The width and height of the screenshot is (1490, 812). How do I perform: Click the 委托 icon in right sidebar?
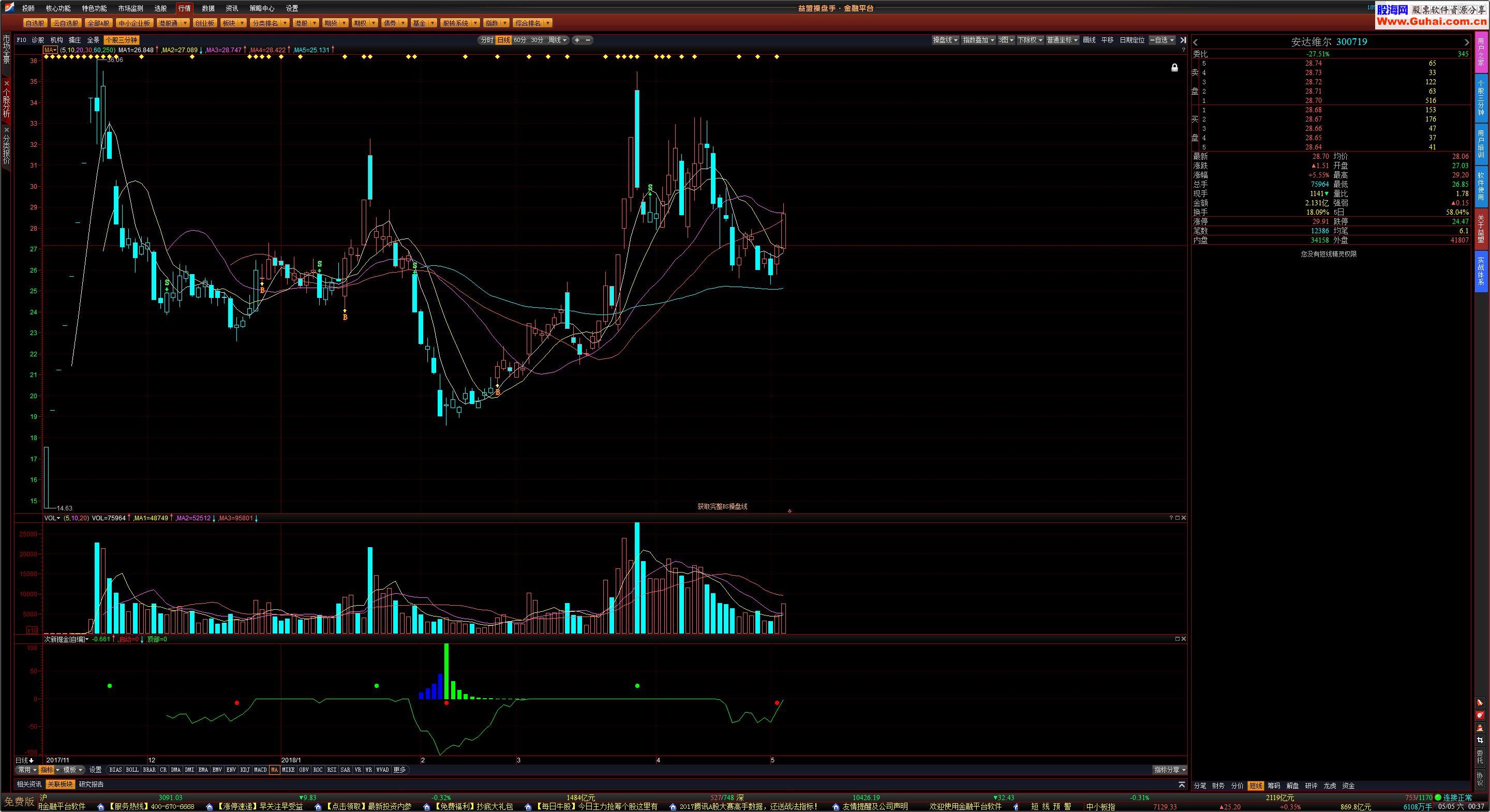tap(1480, 757)
